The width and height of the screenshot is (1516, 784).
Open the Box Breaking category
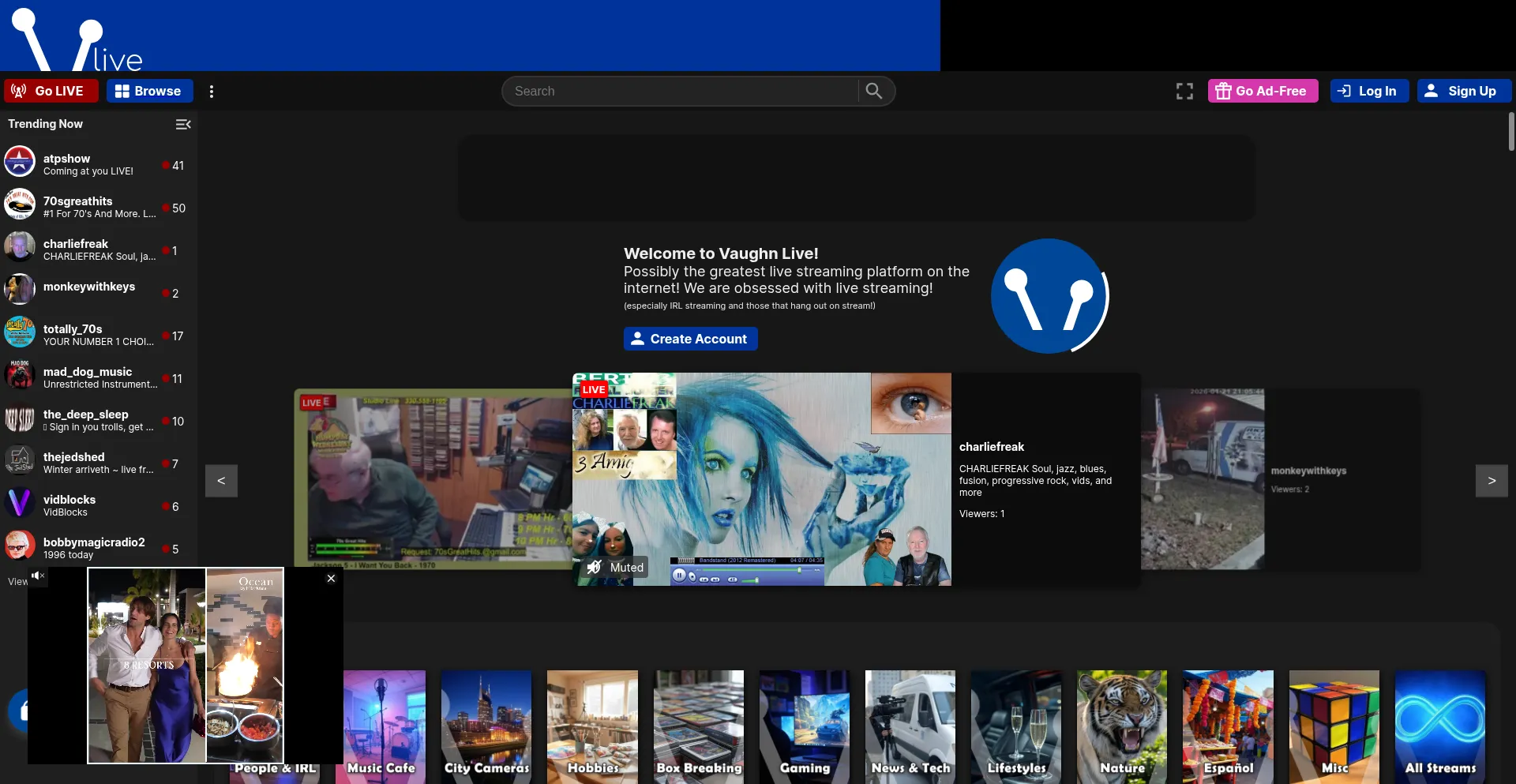click(699, 727)
